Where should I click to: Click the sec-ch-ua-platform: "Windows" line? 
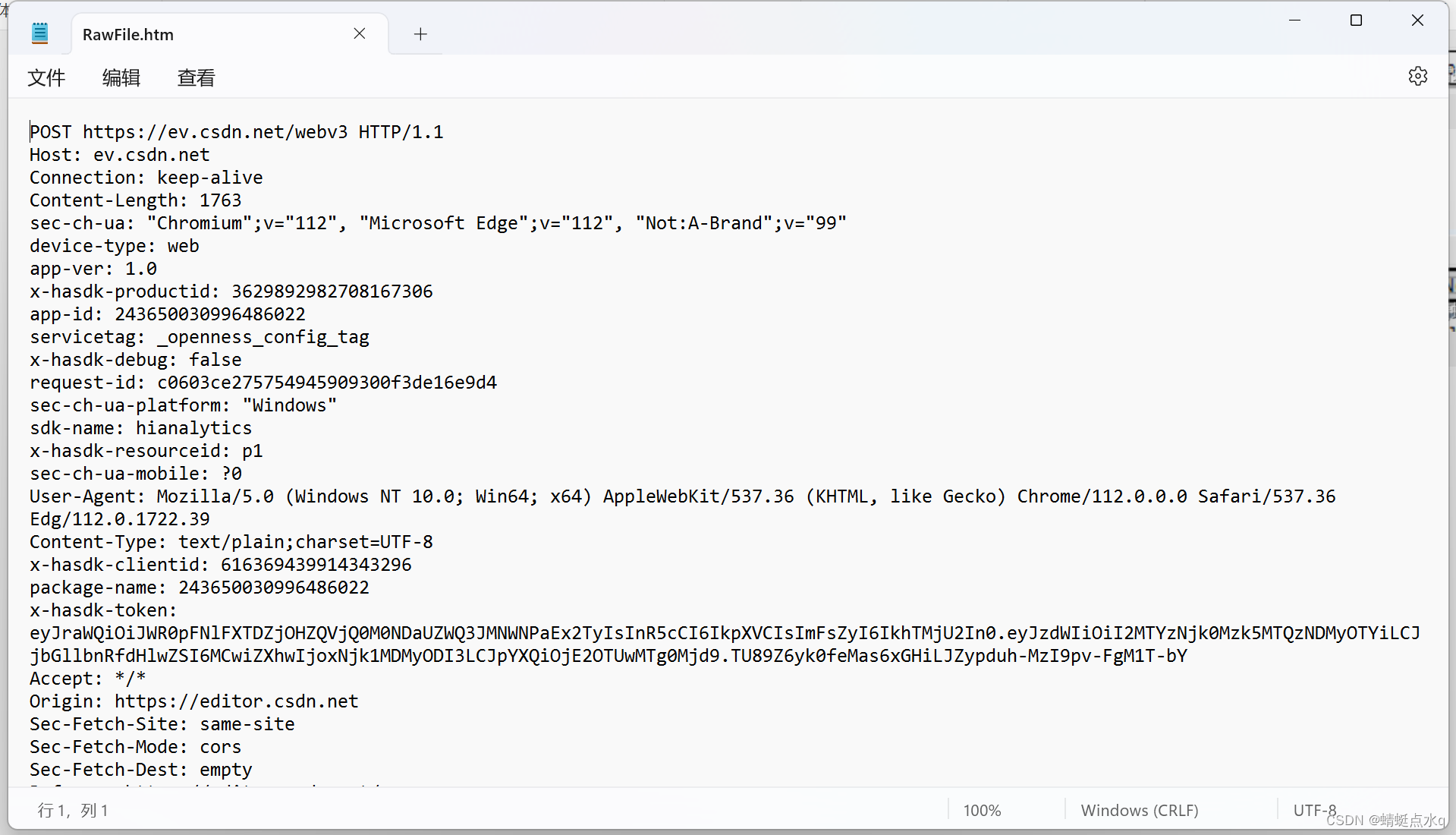tap(183, 405)
